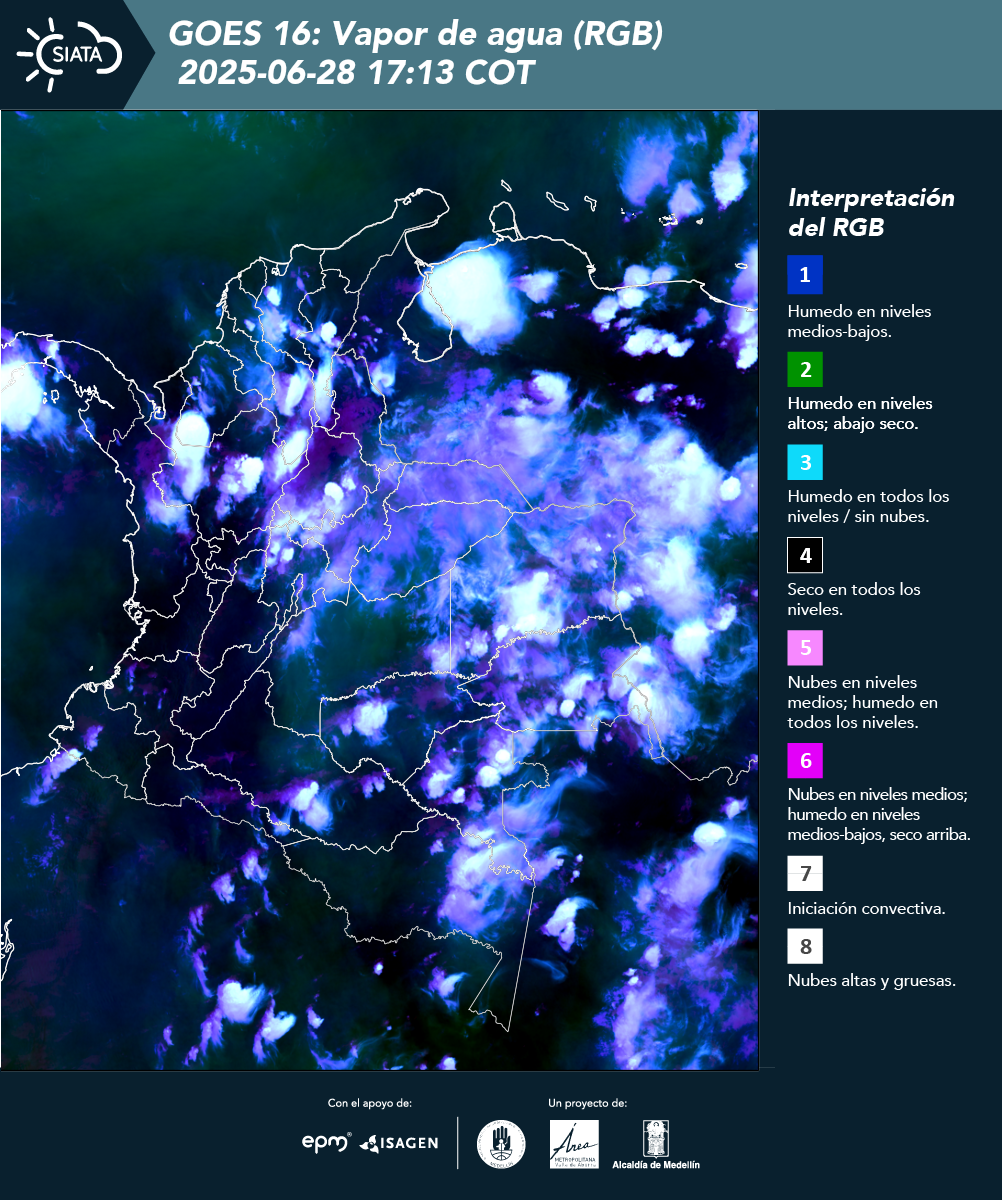This screenshot has height=1200, width=1002.
Task: Click the "Con el apoyo de:" caption
Action: (370, 1103)
